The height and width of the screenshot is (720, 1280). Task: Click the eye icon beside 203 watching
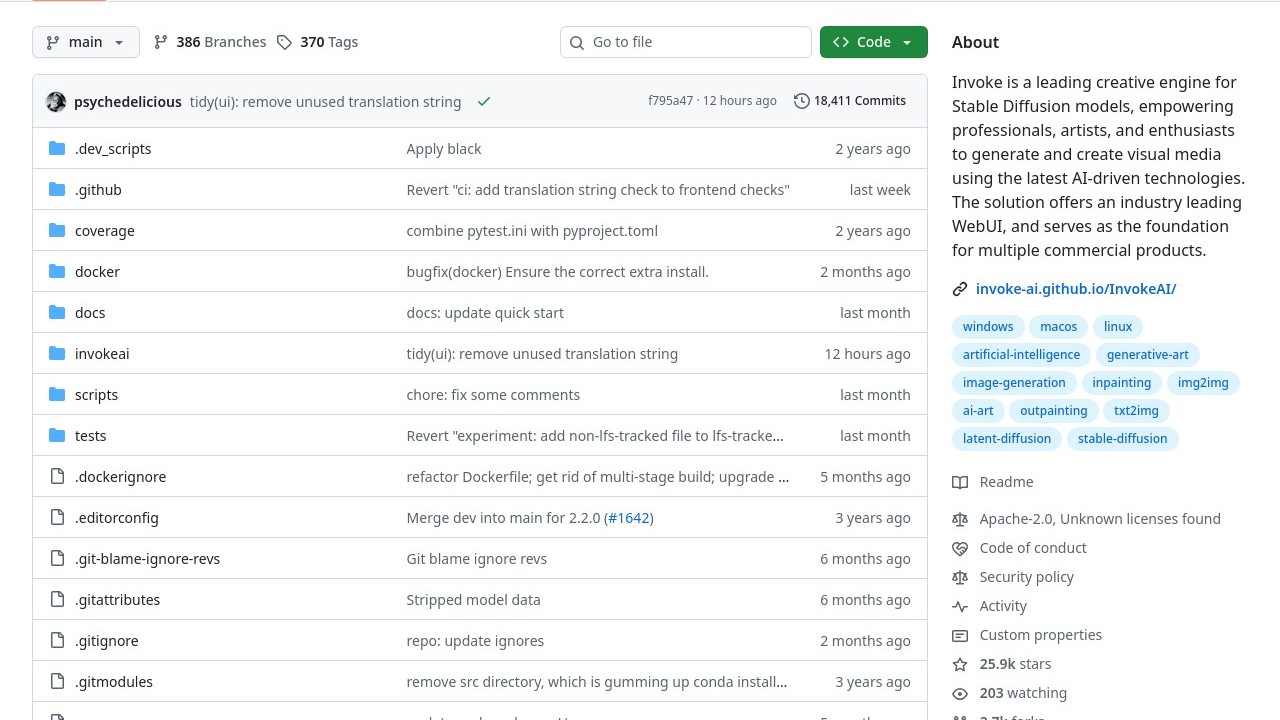(x=960, y=693)
